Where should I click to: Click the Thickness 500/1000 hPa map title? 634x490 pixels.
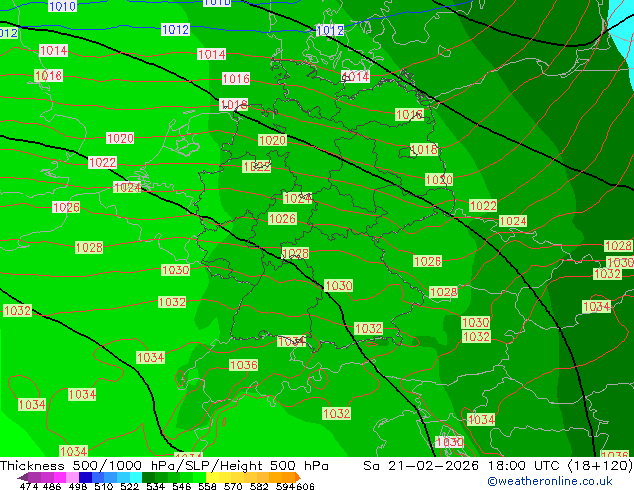click(x=164, y=466)
